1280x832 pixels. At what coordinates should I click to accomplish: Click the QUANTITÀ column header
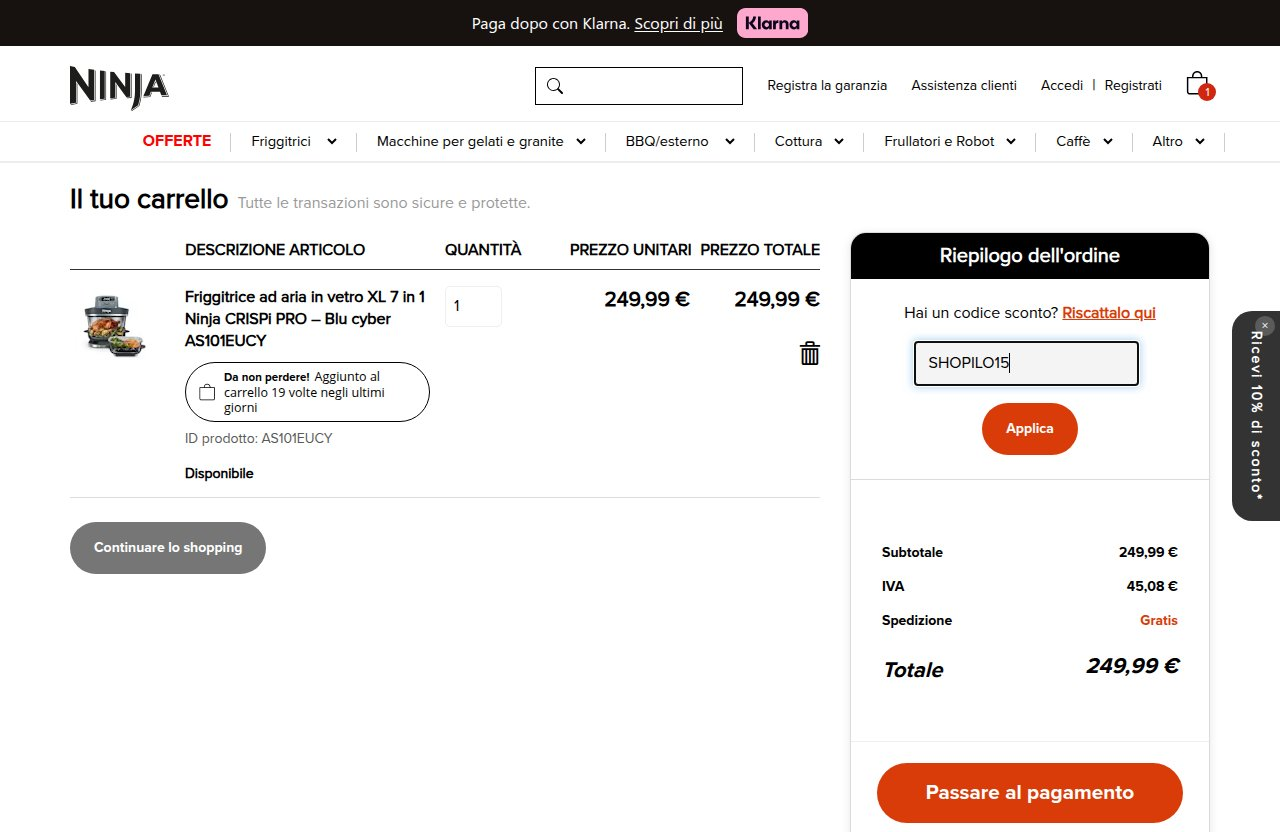coord(483,250)
